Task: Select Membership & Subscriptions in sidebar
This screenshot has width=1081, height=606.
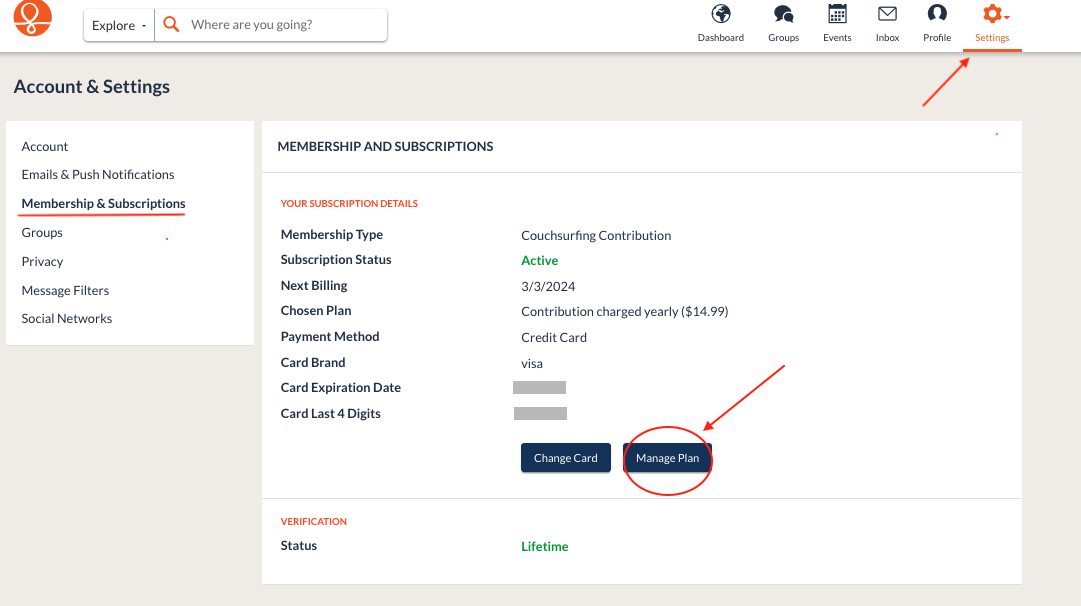Action: pyautogui.click(x=103, y=203)
